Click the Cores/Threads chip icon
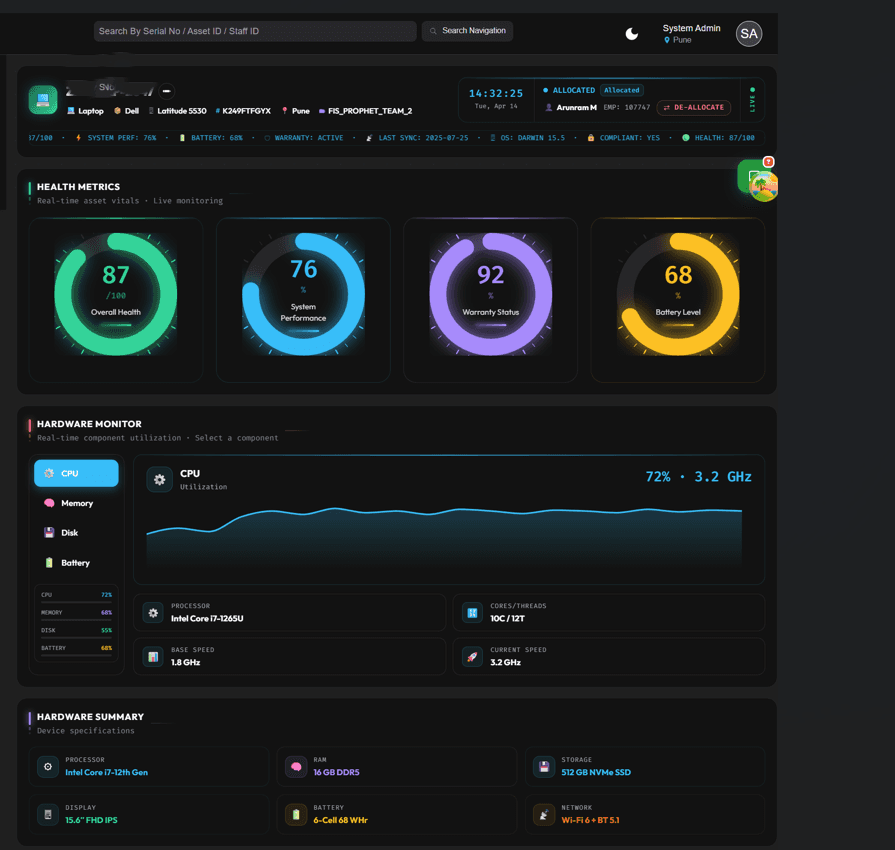Viewport: 895px width, 850px height. pos(472,613)
